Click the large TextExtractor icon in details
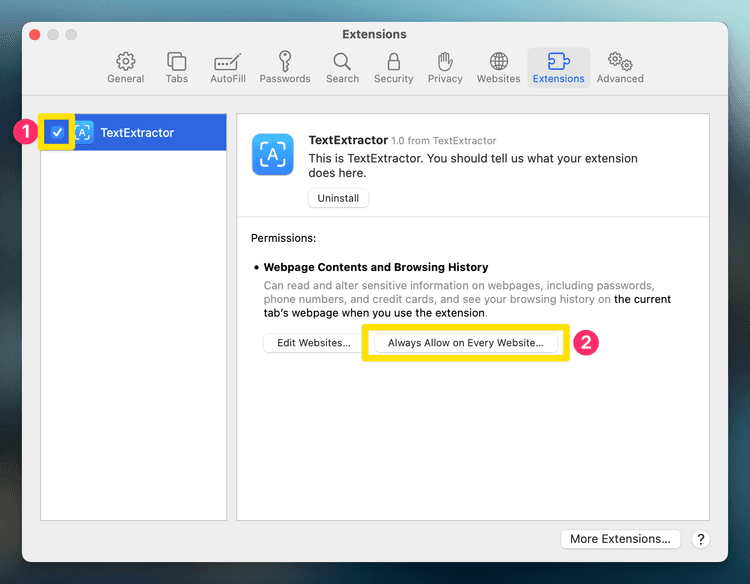750x584 pixels. [273, 155]
